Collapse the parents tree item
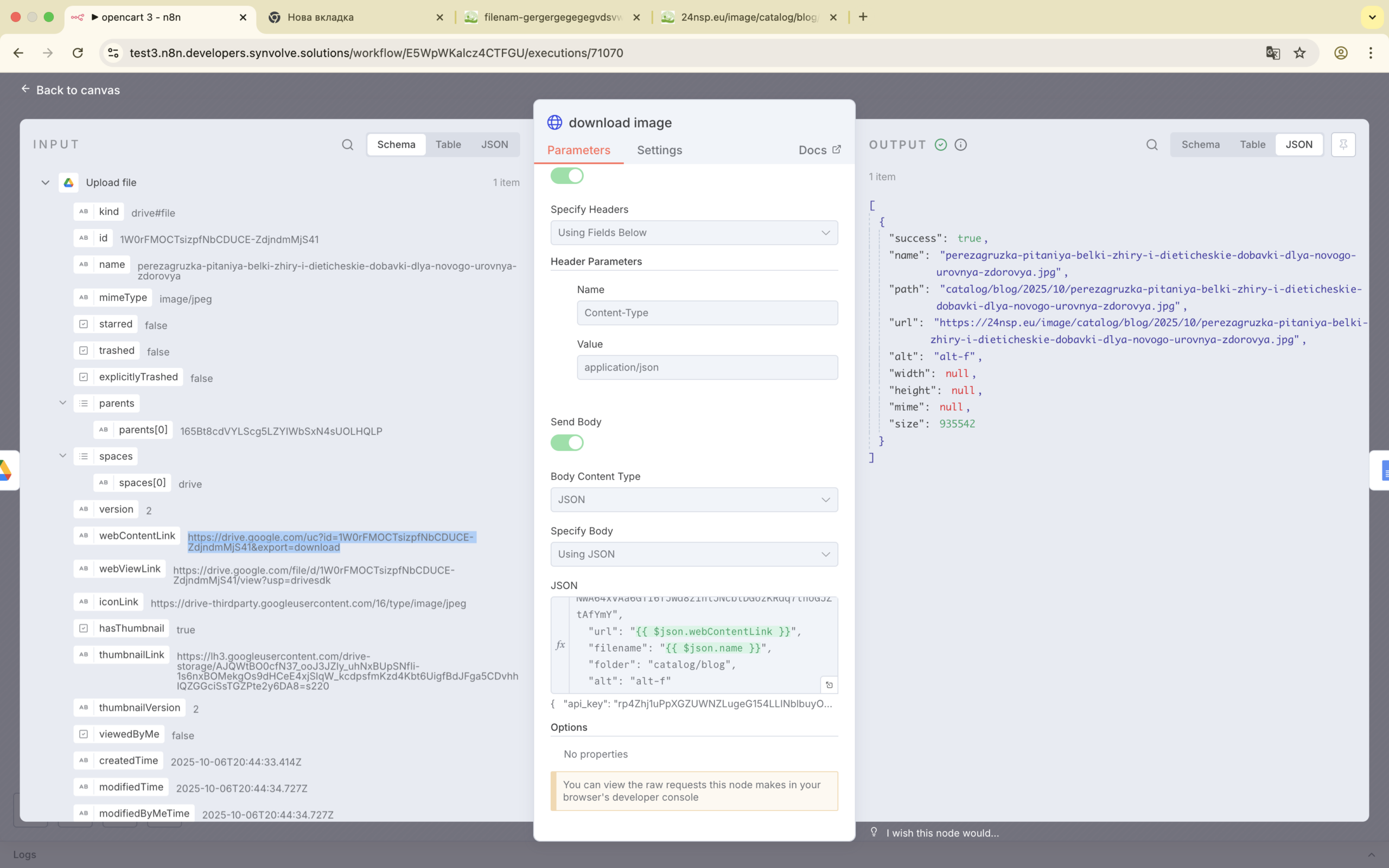 coord(62,403)
